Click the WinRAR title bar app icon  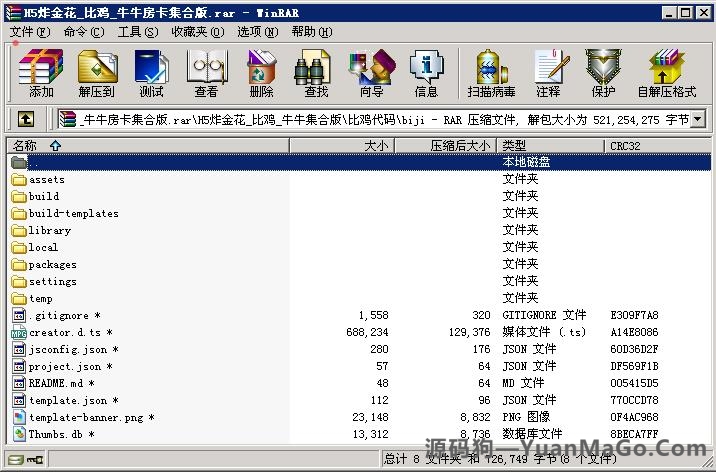point(13,13)
